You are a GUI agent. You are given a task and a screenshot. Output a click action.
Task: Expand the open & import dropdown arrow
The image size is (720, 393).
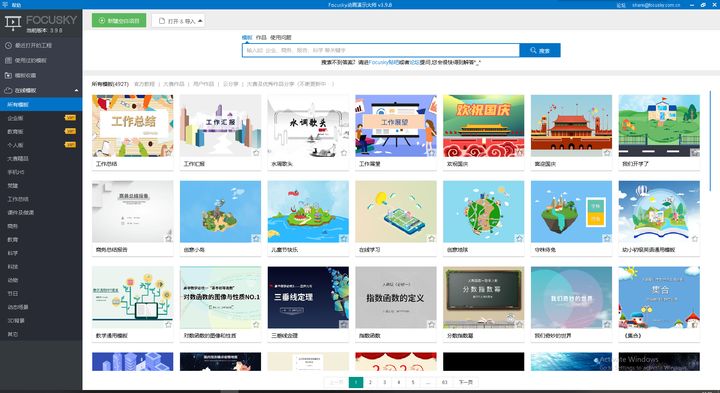point(200,21)
